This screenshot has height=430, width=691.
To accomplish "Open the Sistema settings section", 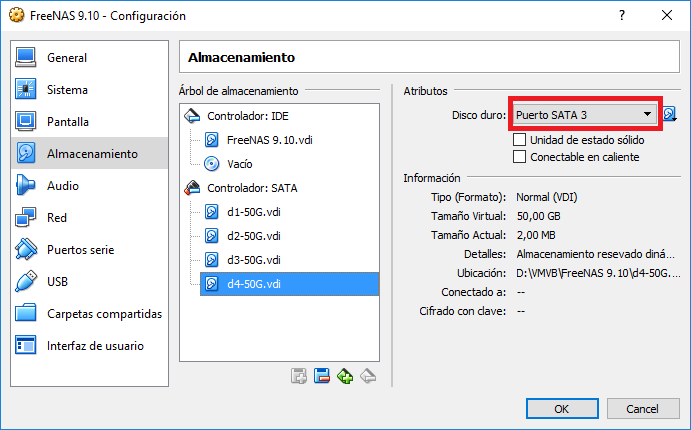I will (89, 90).
